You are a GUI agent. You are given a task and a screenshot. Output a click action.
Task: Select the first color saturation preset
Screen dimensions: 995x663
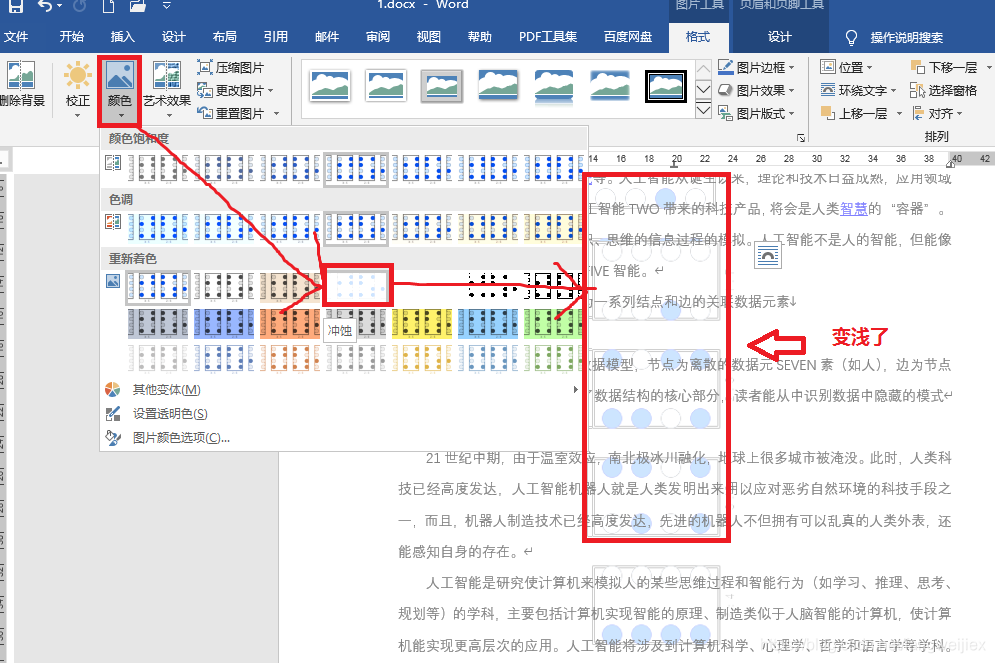tap(158, 169)
